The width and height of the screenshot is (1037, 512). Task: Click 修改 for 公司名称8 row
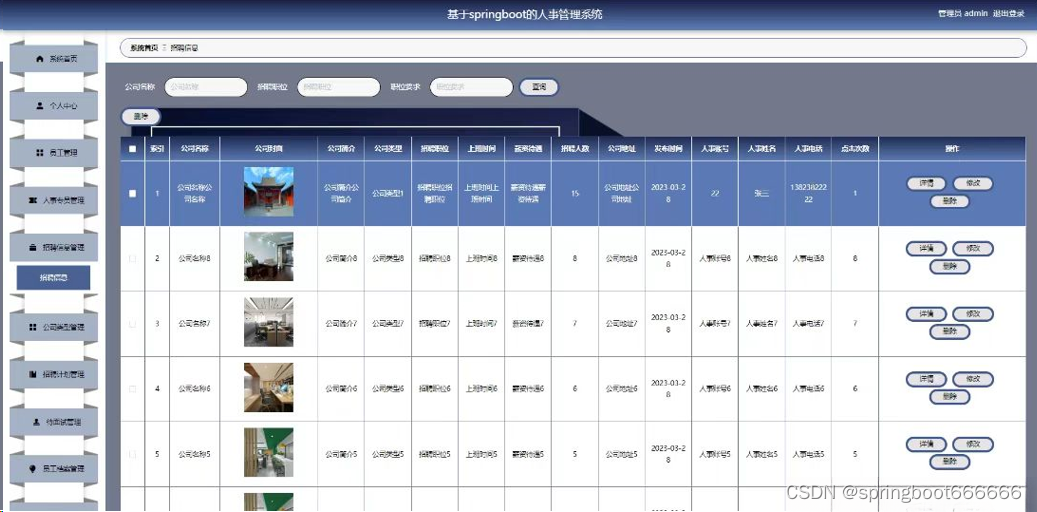pos(973,249)
